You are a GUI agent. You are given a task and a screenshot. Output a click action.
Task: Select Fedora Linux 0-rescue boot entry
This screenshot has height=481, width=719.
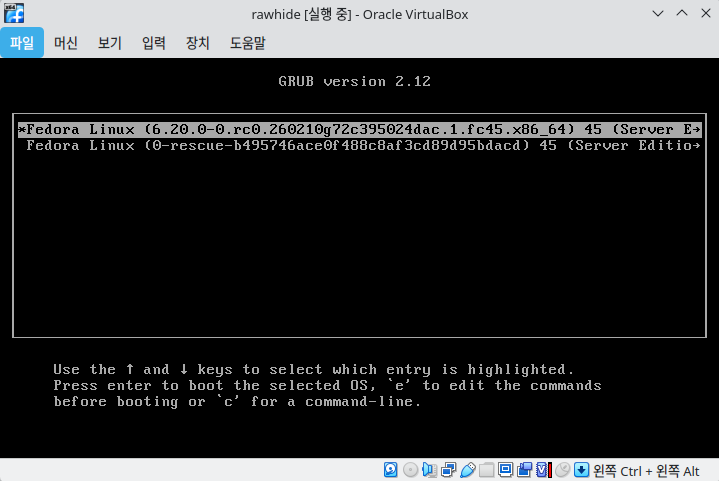coord(360,146)
